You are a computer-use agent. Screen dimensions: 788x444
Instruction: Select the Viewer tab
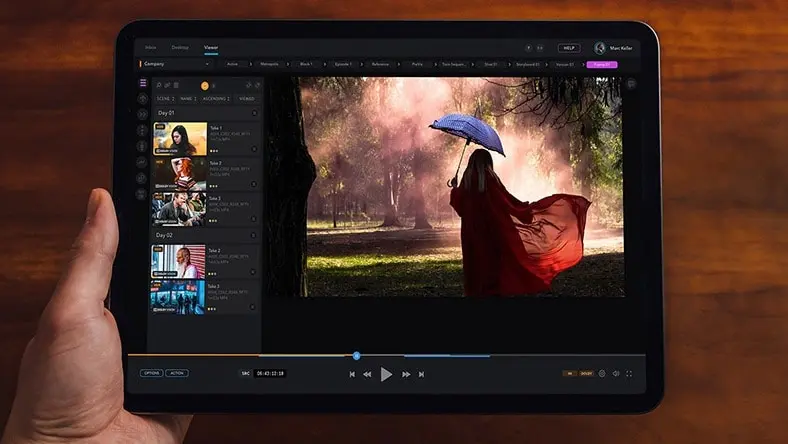[211, 47]
